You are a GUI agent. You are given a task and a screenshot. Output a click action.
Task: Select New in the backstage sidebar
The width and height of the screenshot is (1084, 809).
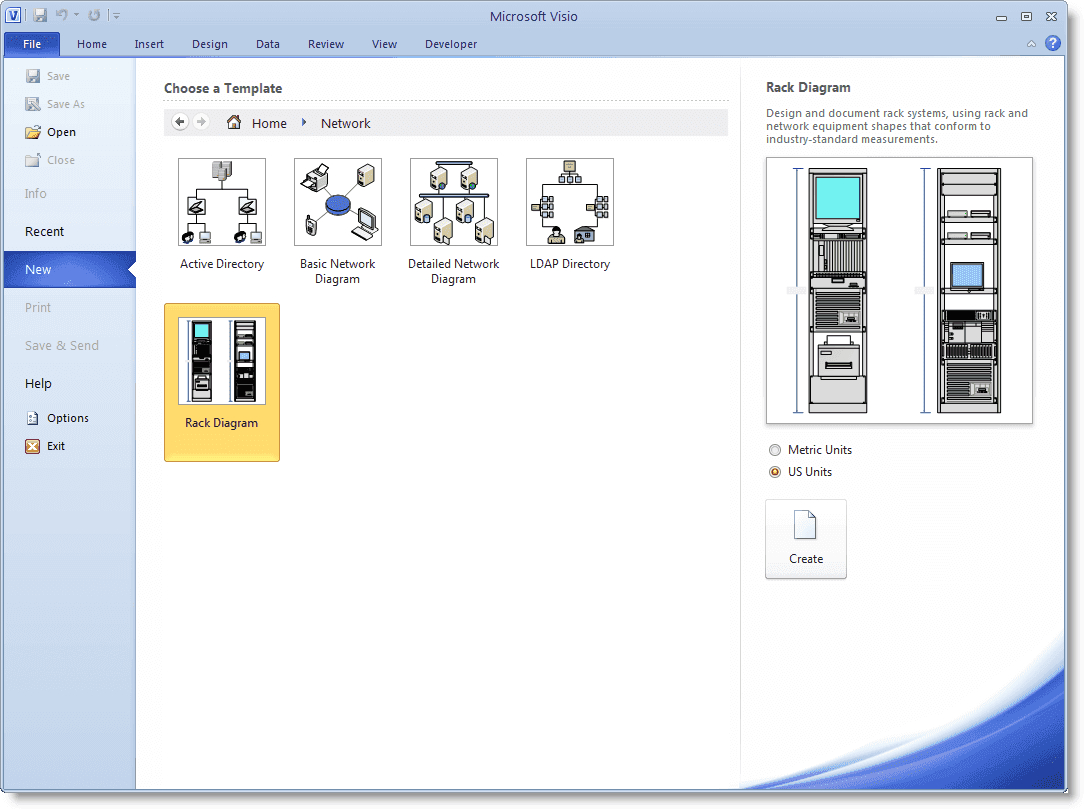(x=69, y=270)
